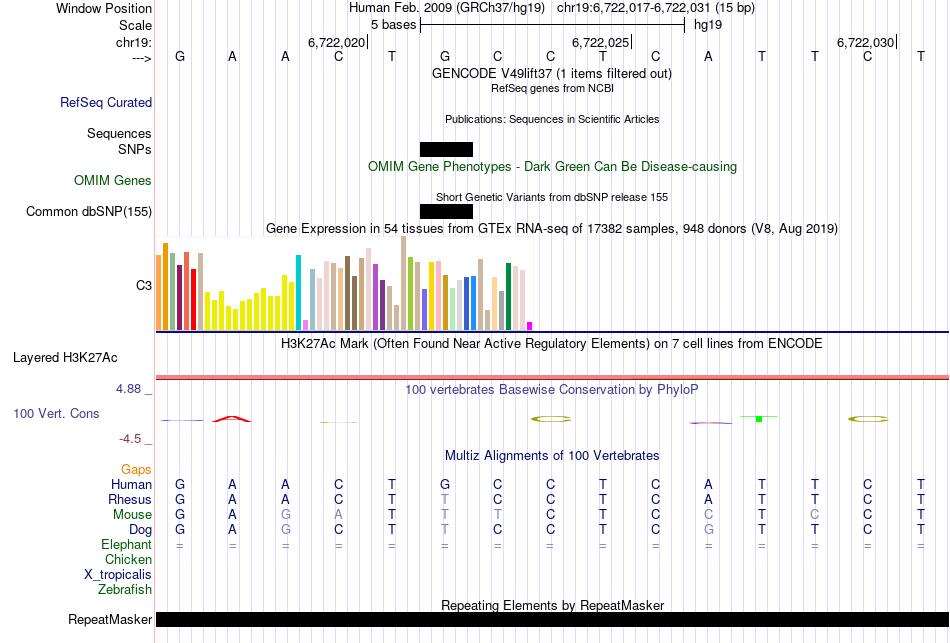Click the OMIM Gene Phenotypes title text
The width and height of the screenshot is (950, 643).
[x=553, y=167]
